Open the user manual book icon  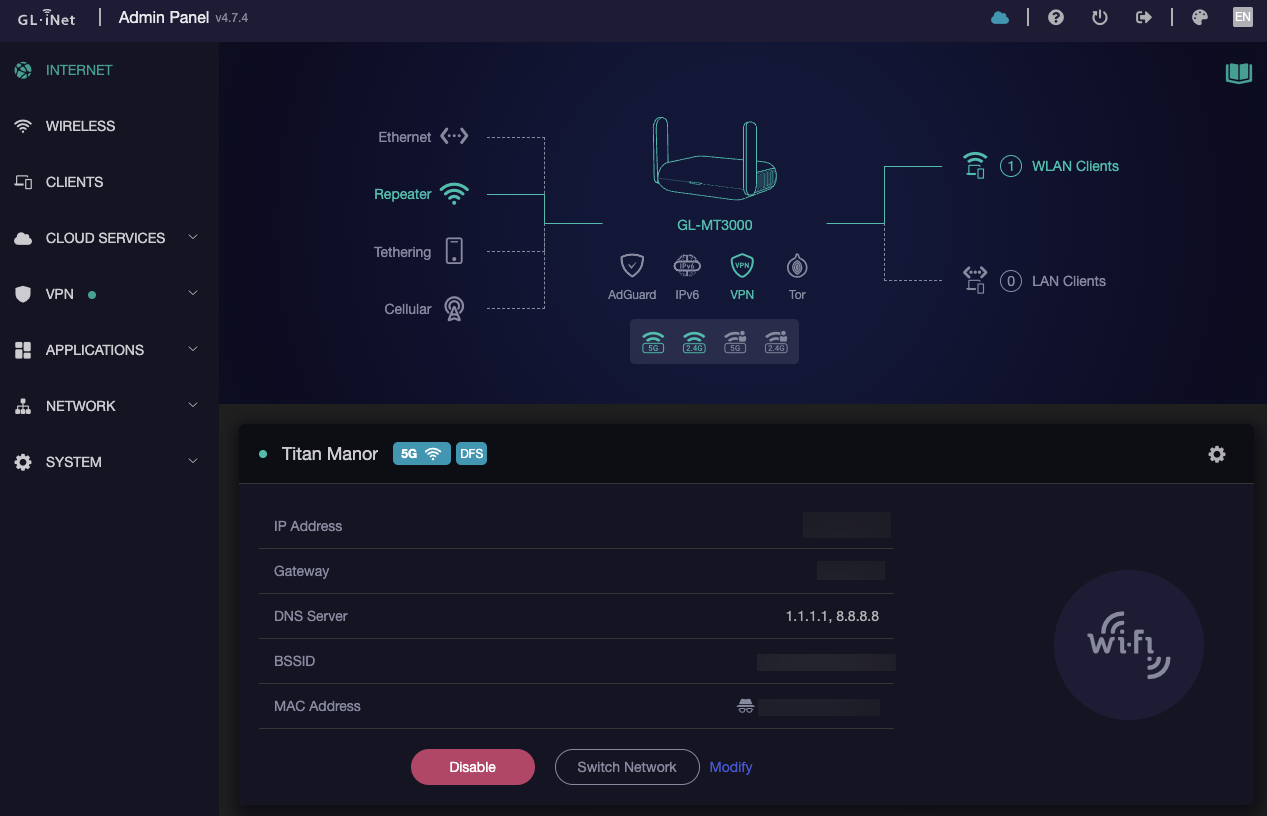click(1239, 73)
